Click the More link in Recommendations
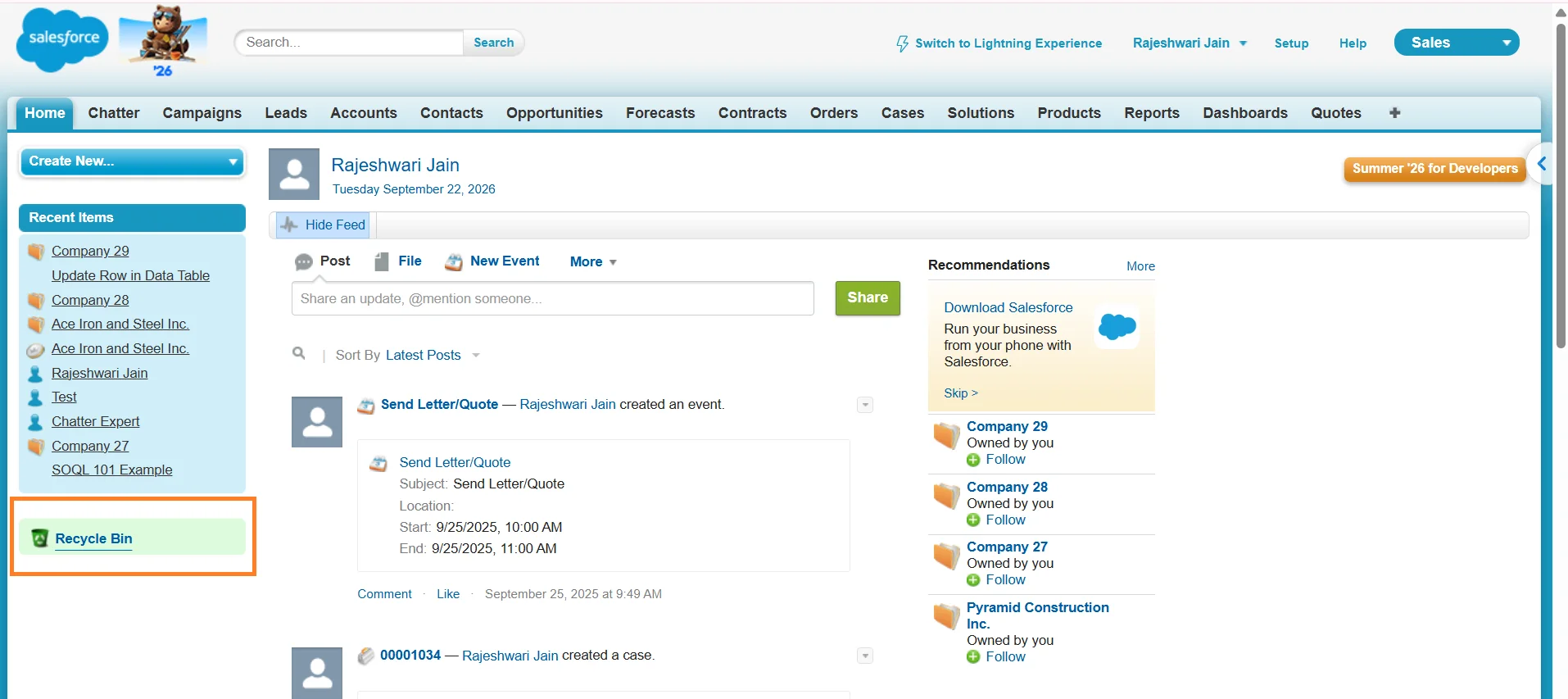Screen dimensions: 1568x699 click(x=1140, y=266)
